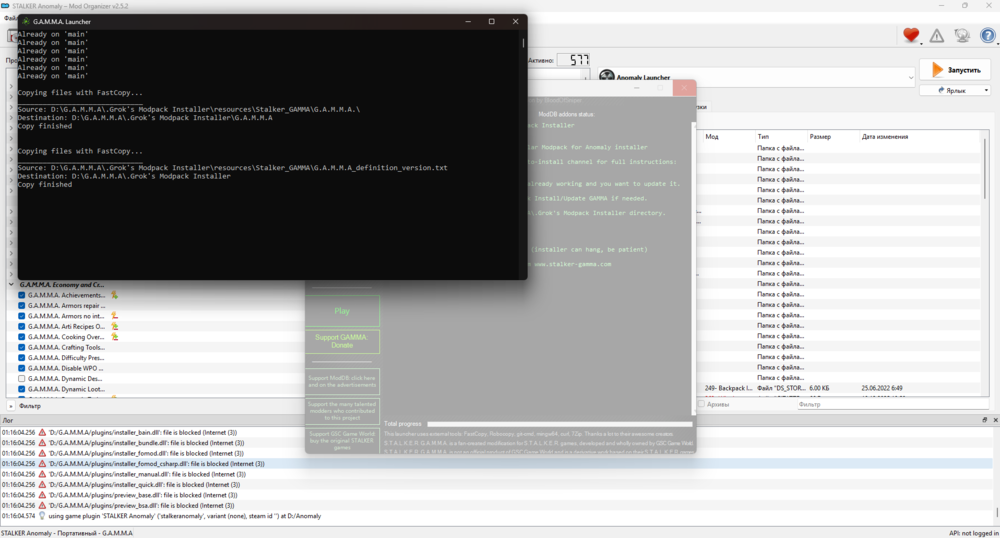Screen dimensions: 1000x538
Task: Sort by the Размер column header
Action: coord(820,136)
